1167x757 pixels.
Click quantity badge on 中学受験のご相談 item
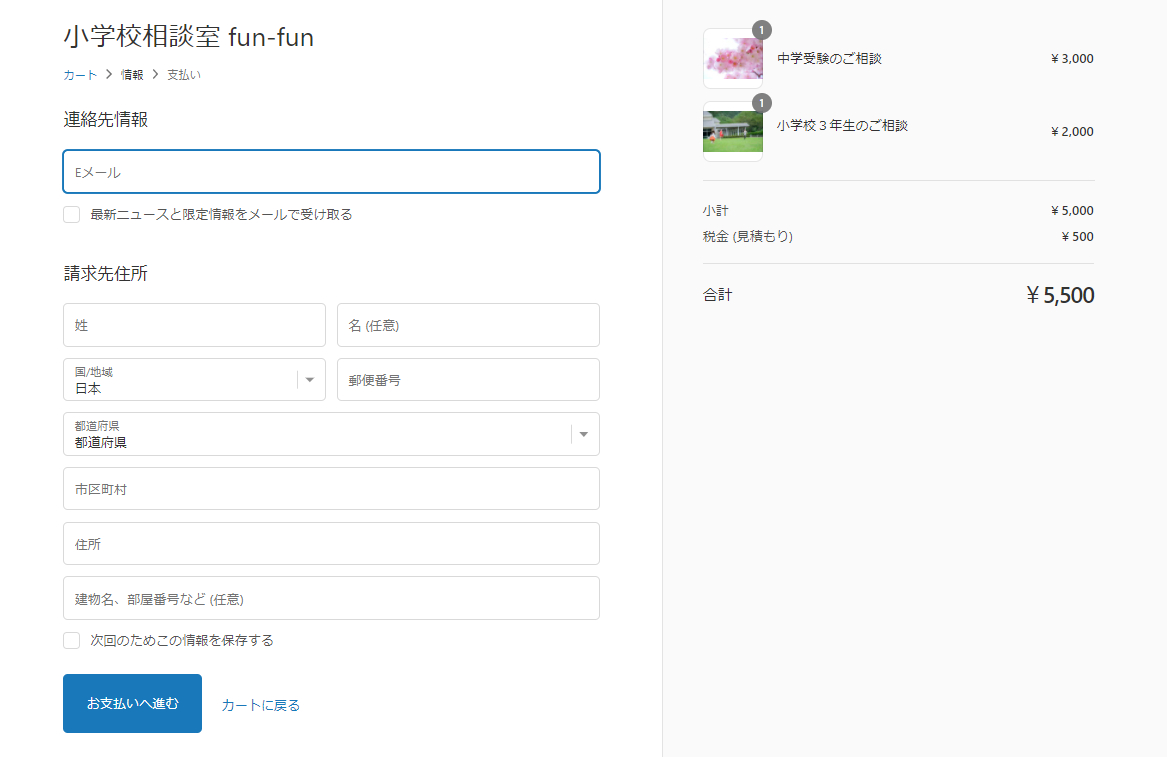pos(761,31)
